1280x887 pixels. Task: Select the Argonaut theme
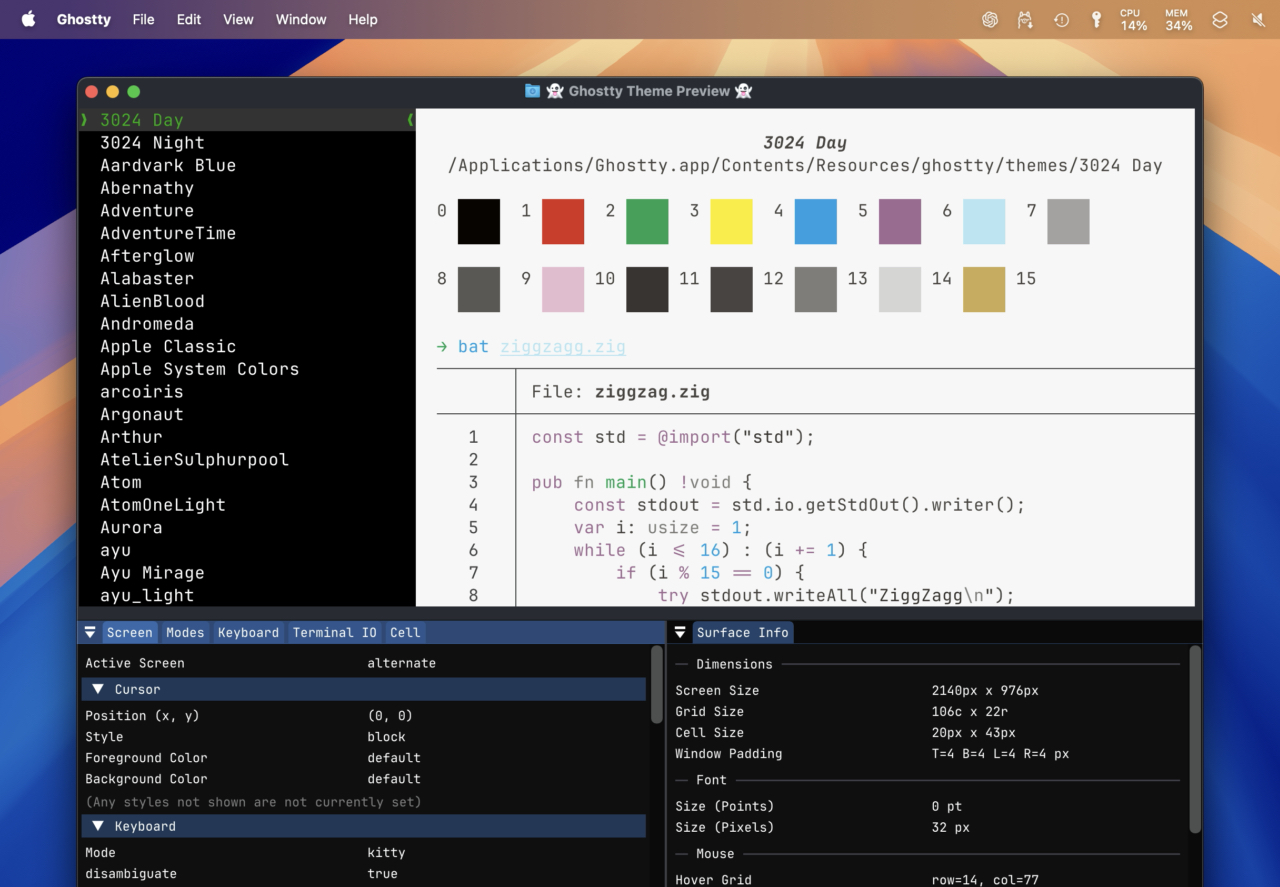point(141,414)
